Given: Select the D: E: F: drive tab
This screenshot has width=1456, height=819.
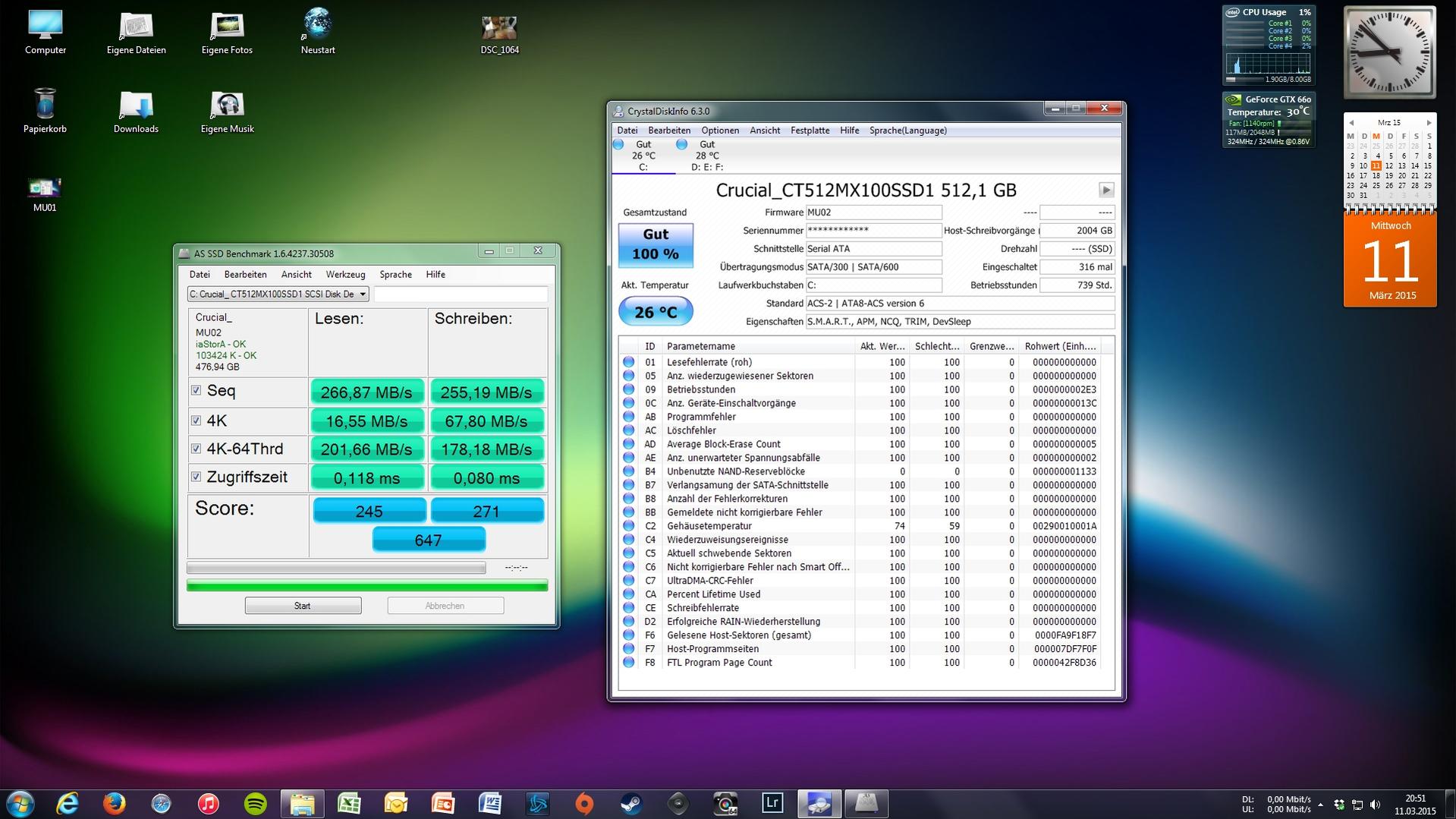Looking at the screenshot, I should [x=706, y=156].
